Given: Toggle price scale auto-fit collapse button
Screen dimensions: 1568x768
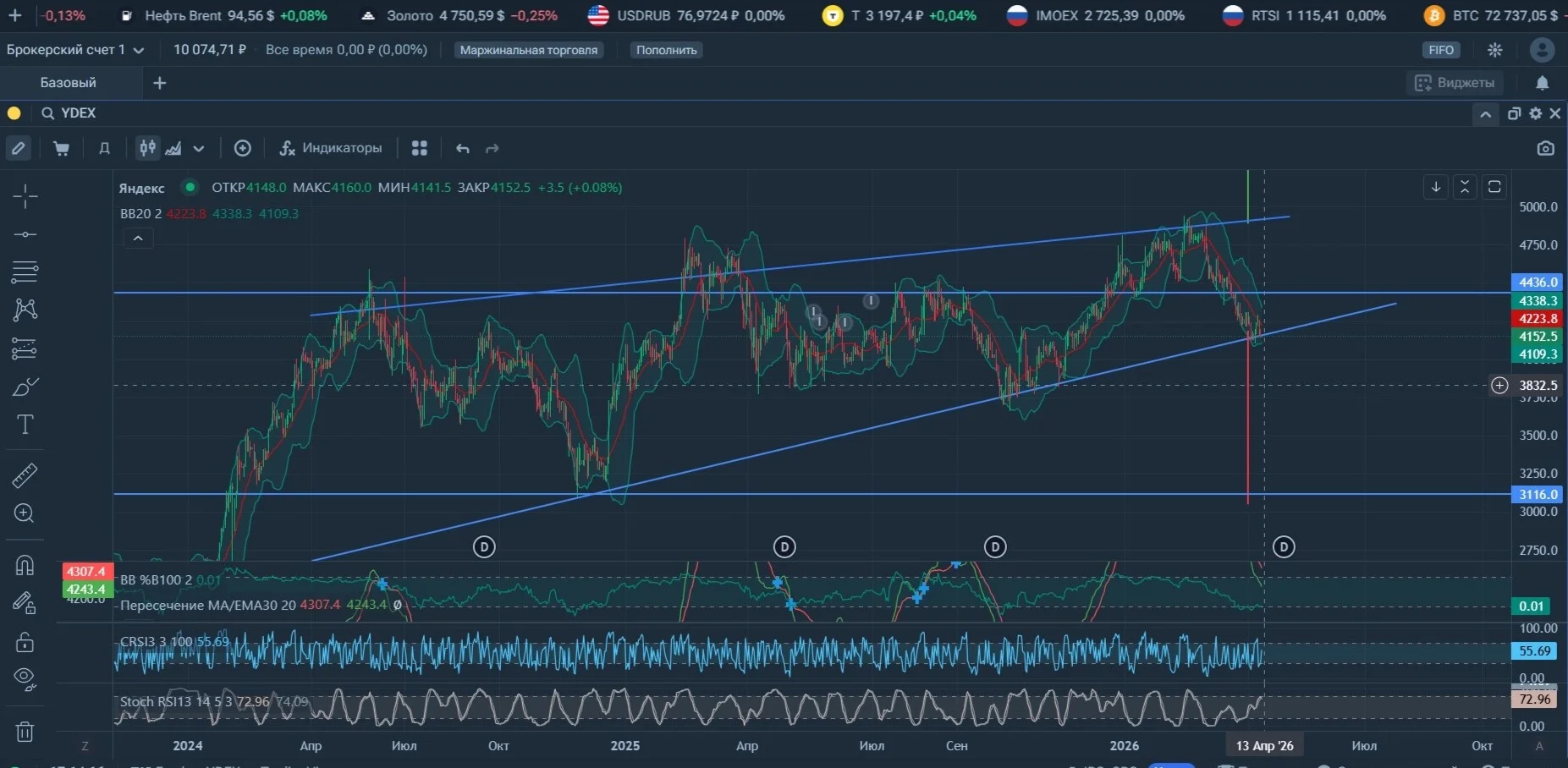Looking at the screenshot, I should (1465, 187).
